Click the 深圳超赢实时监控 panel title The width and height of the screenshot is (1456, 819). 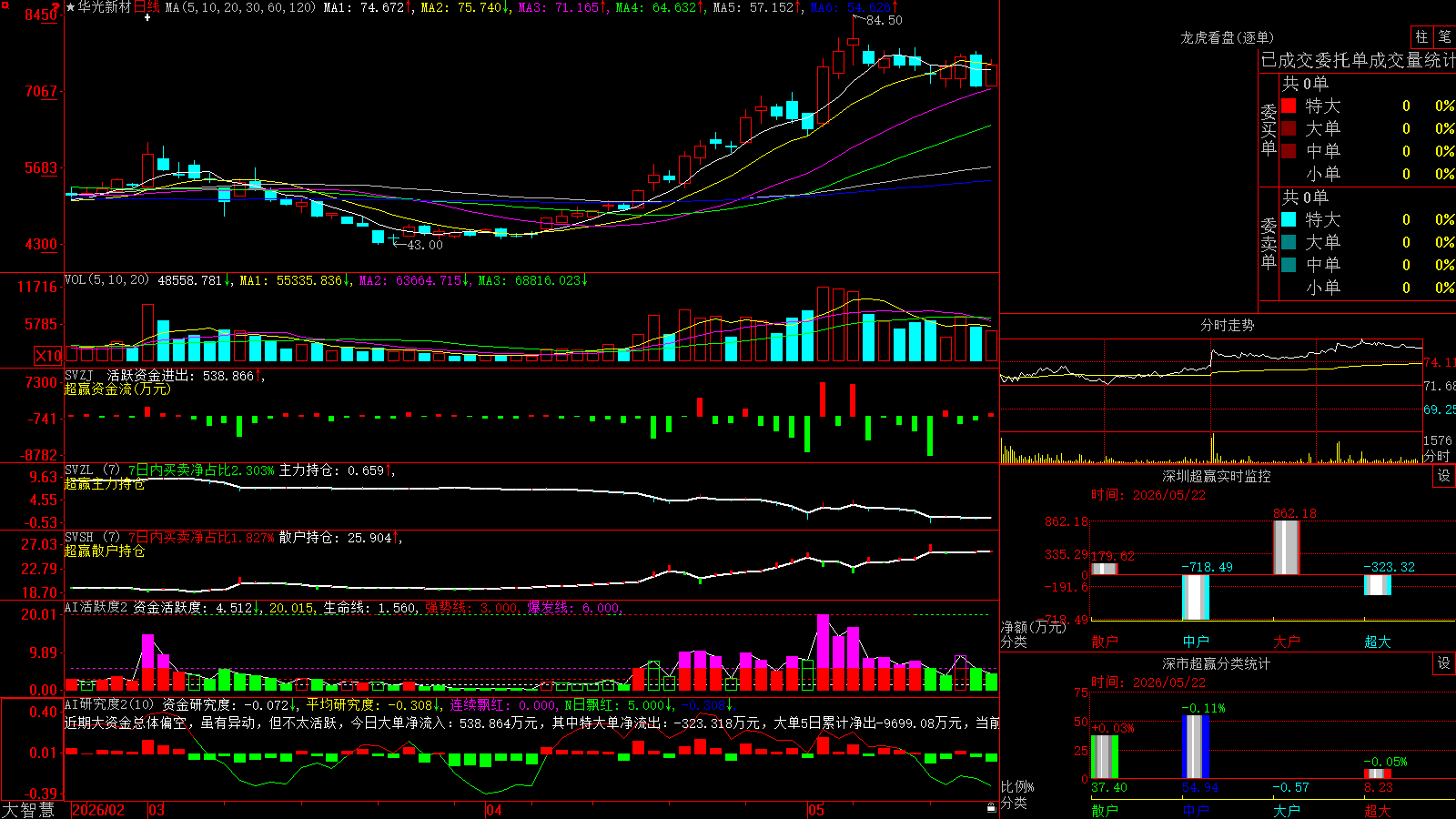[x=1217, y=476]
